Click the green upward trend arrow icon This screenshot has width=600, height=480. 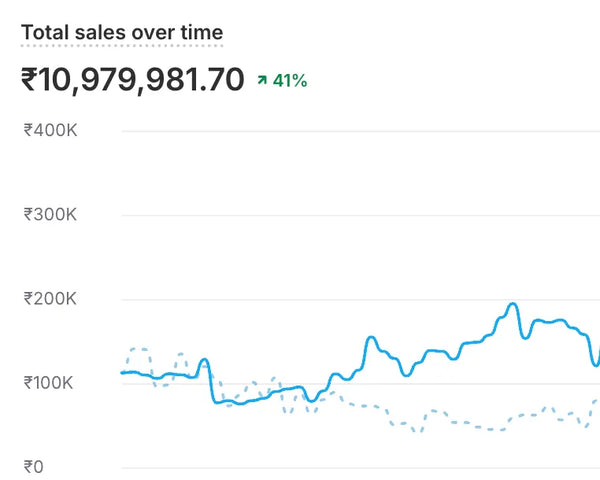click(262, 80)
